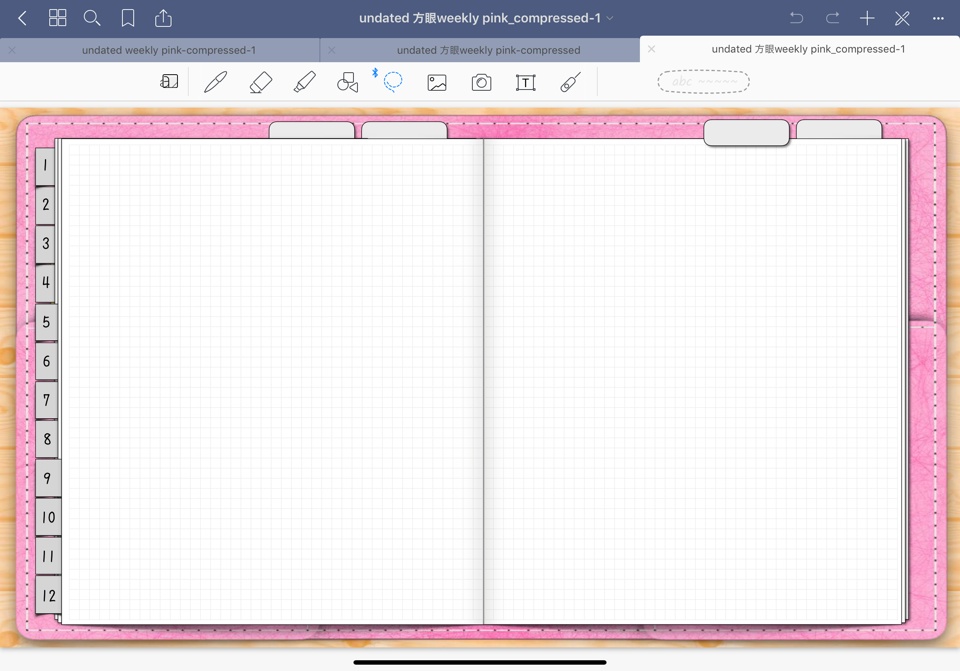This screenshot has height=671, width=960.
Task: Select the Lasso selection tool
Action: 393,81
